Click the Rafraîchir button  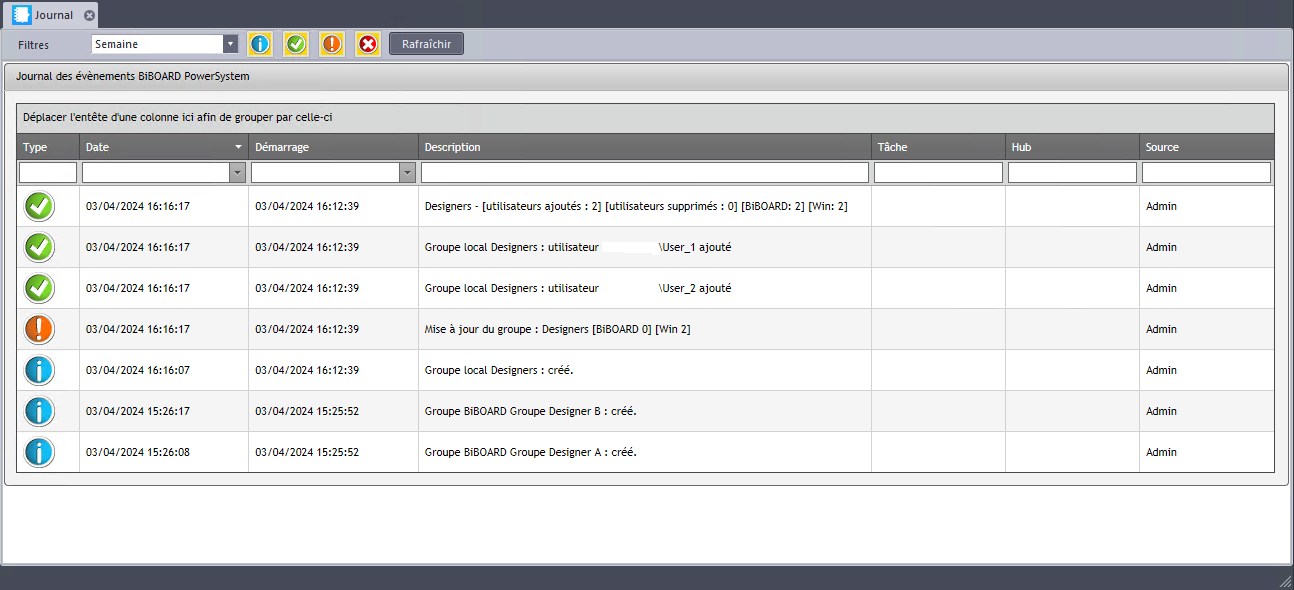point(426,44)
